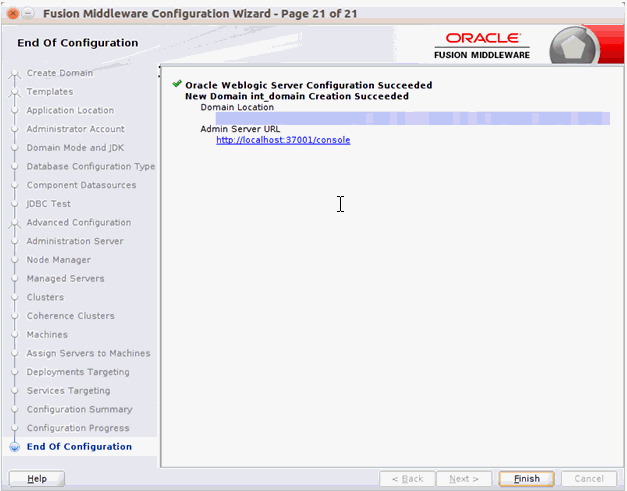Screen dimensions: 627x491
Task: Select the Node Manager step
Action: click(59, 260)
